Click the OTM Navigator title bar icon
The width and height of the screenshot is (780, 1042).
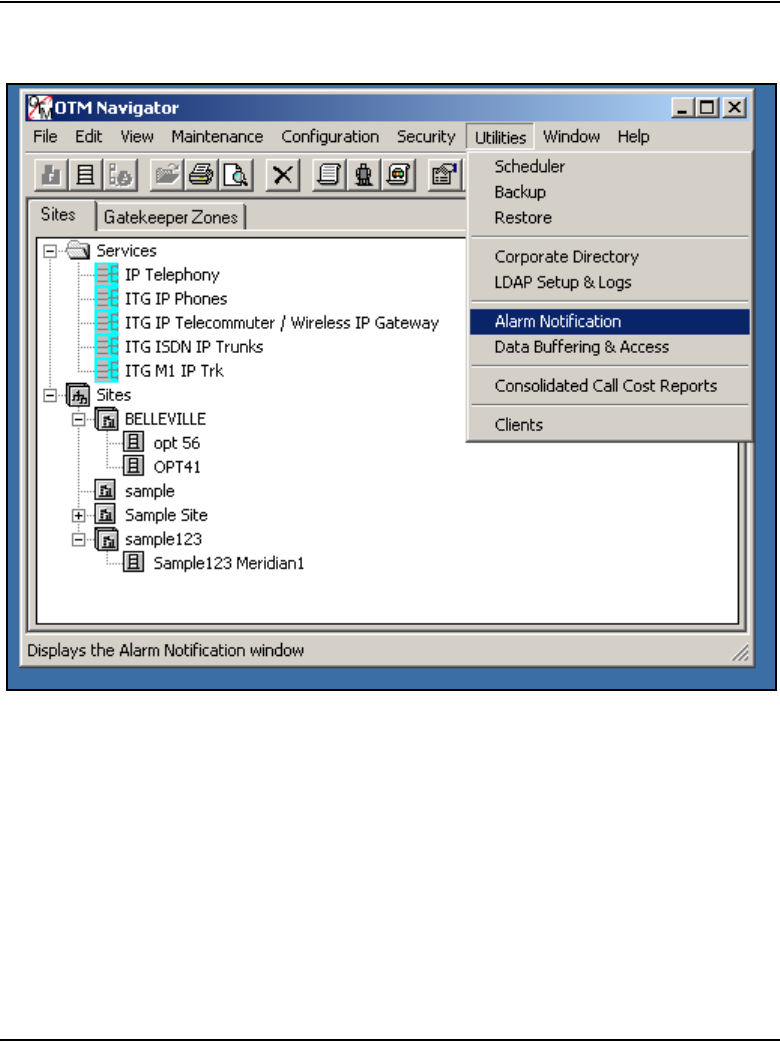pos(40,108)
